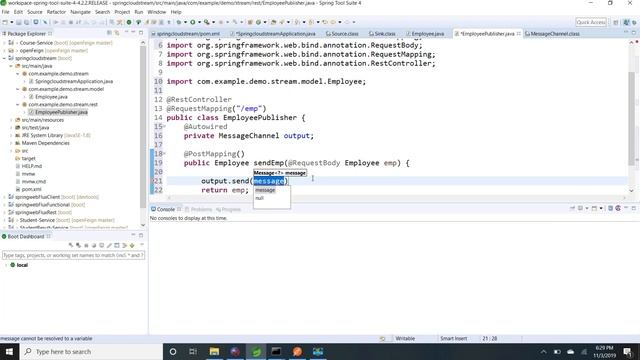Toggle code folding at line 18
Image resolution: width=640 pixels, height=360 pixels.
(x=164, y=153)
